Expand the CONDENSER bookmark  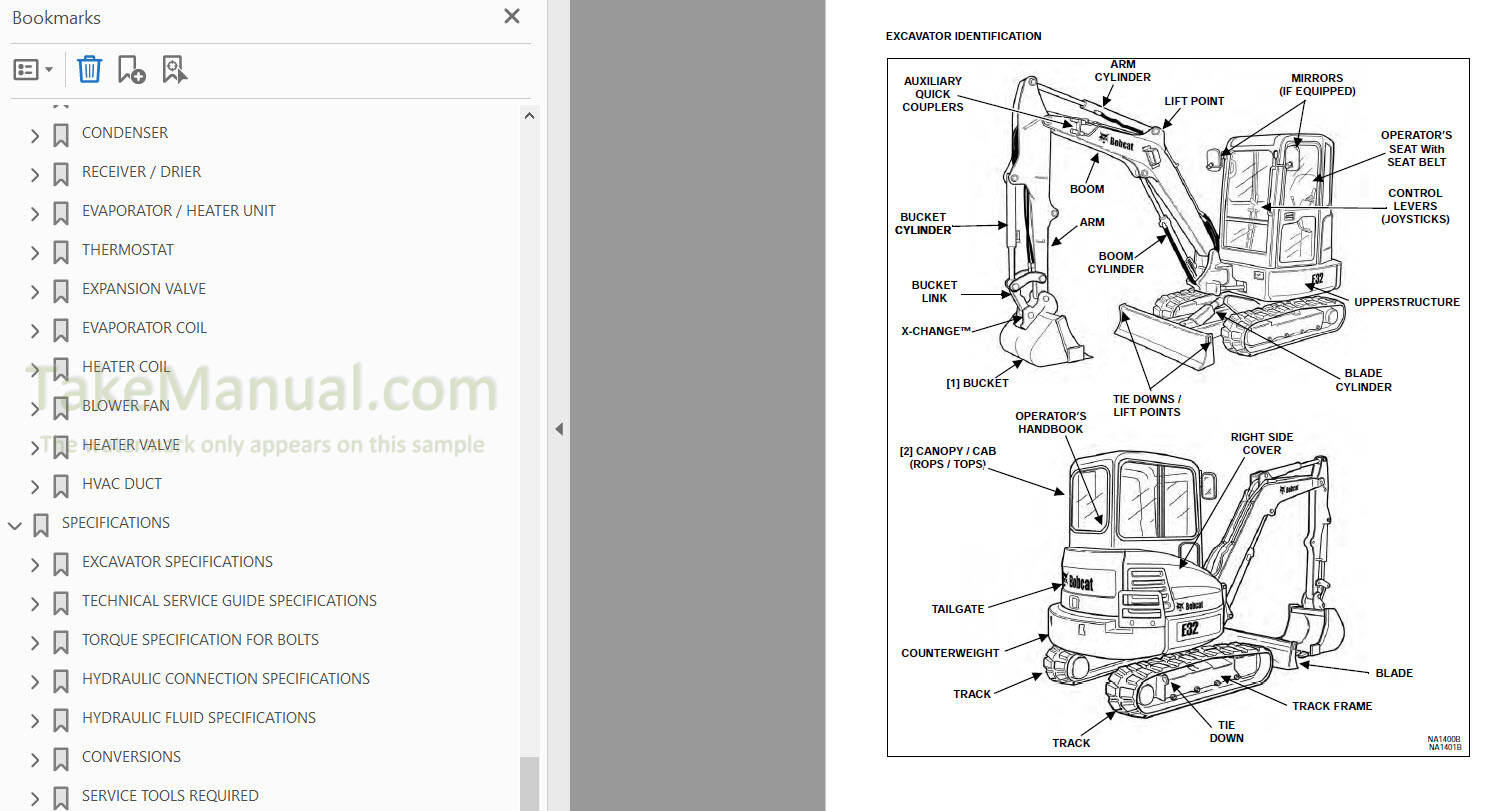tap(35, 135)
